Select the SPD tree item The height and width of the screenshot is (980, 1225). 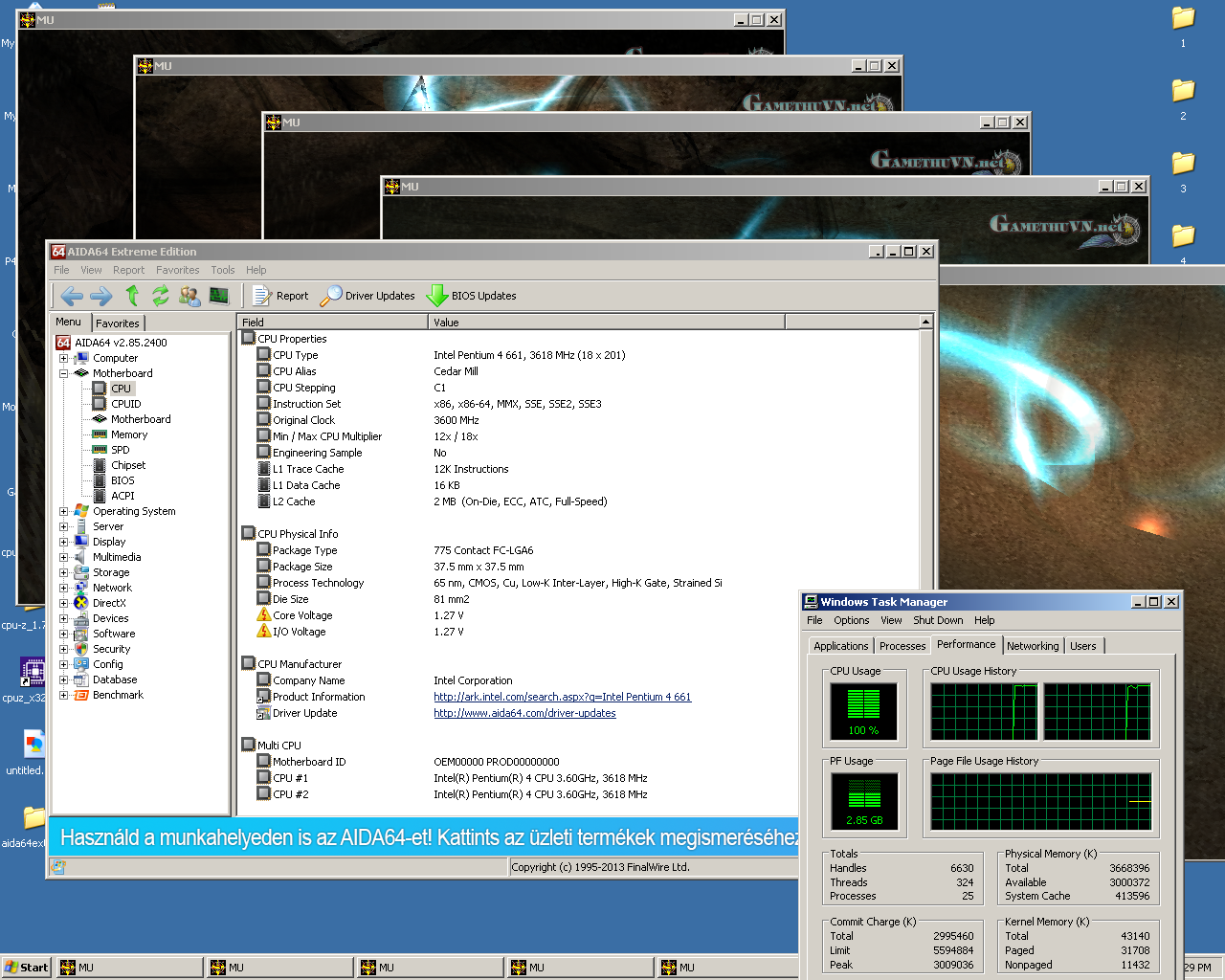[x=120, y=450]
